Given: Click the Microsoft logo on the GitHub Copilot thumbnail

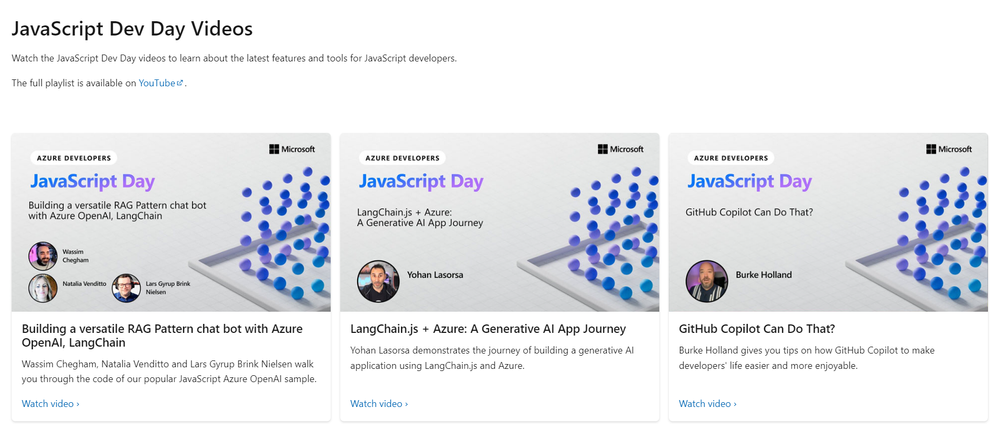Looking at the screenshot, I should click(x=949, y=149).
